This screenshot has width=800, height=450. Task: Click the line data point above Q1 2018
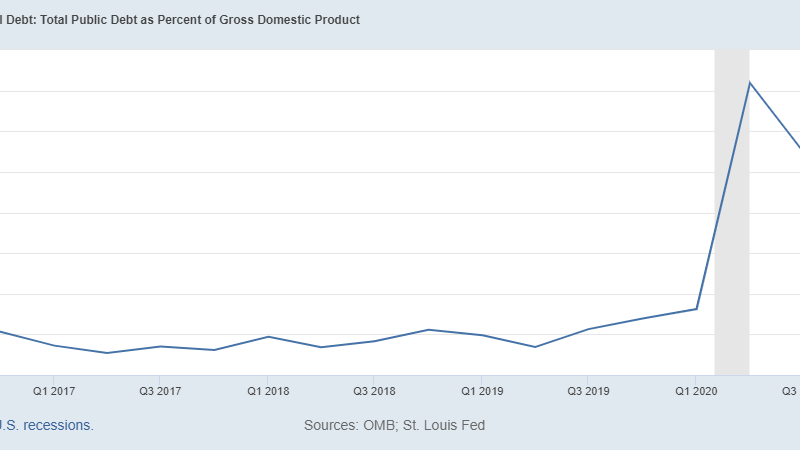[268, 336]
